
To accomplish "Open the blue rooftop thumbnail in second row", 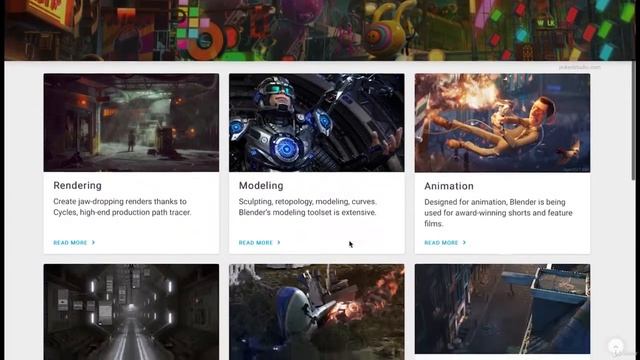I will click(502, 309).
